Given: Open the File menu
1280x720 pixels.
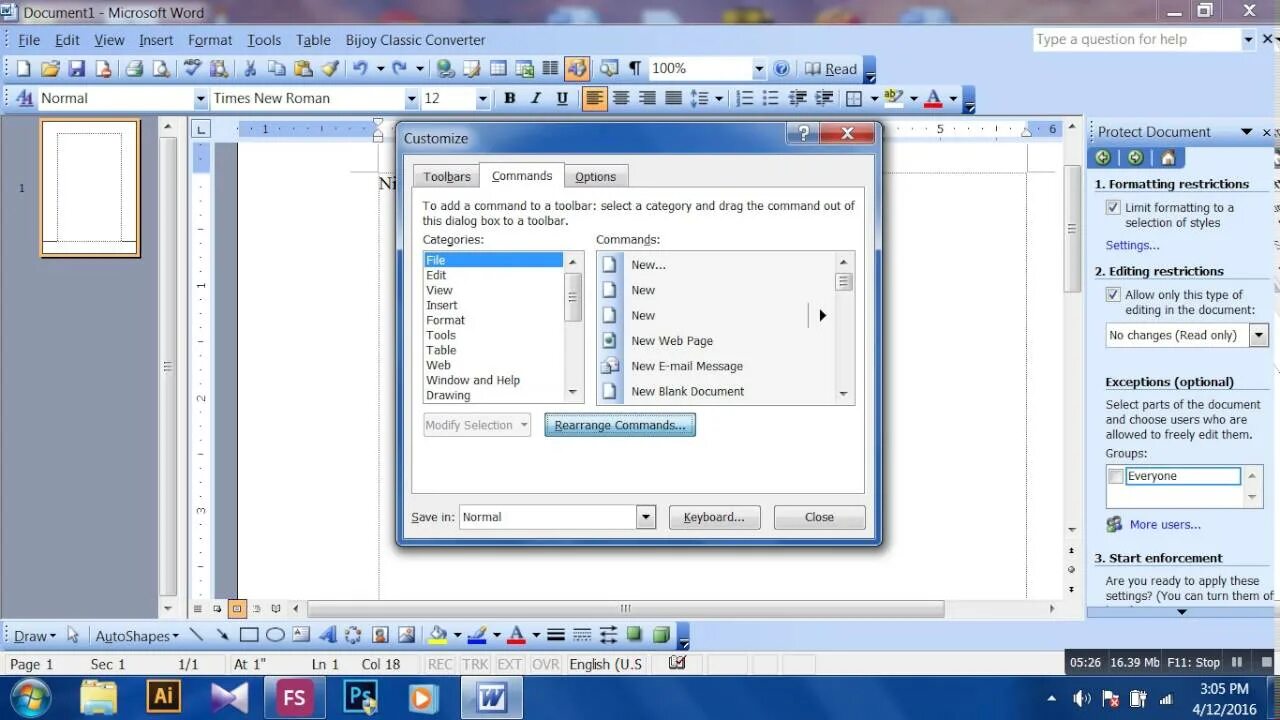Looking at the screenshot, I should coord(29,40).
